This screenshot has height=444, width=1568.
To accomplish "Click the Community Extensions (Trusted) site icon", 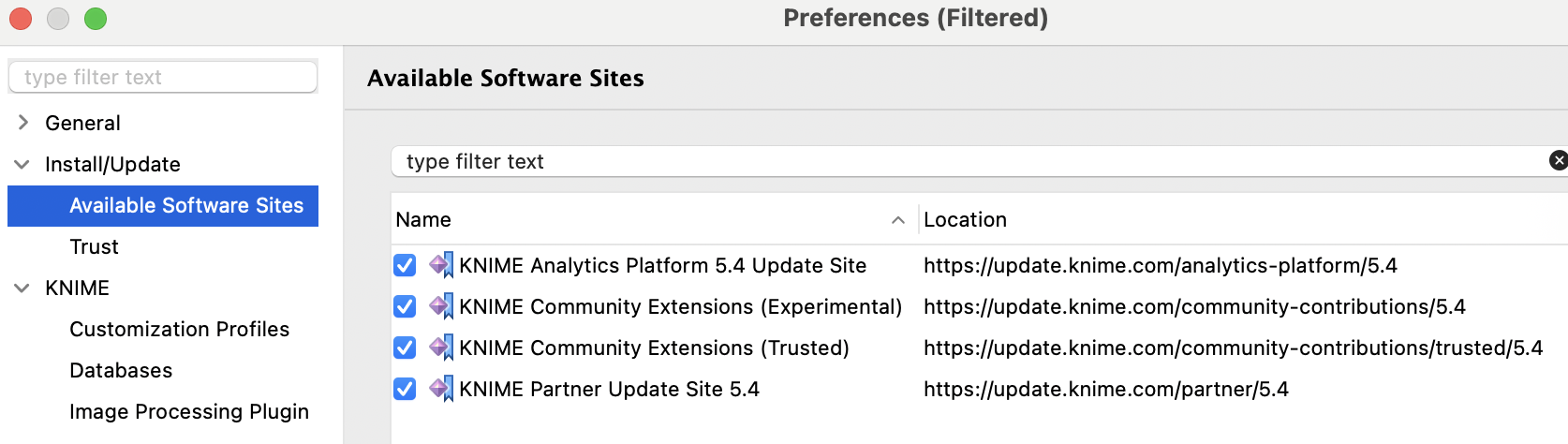I will click(x=441, y=348).
